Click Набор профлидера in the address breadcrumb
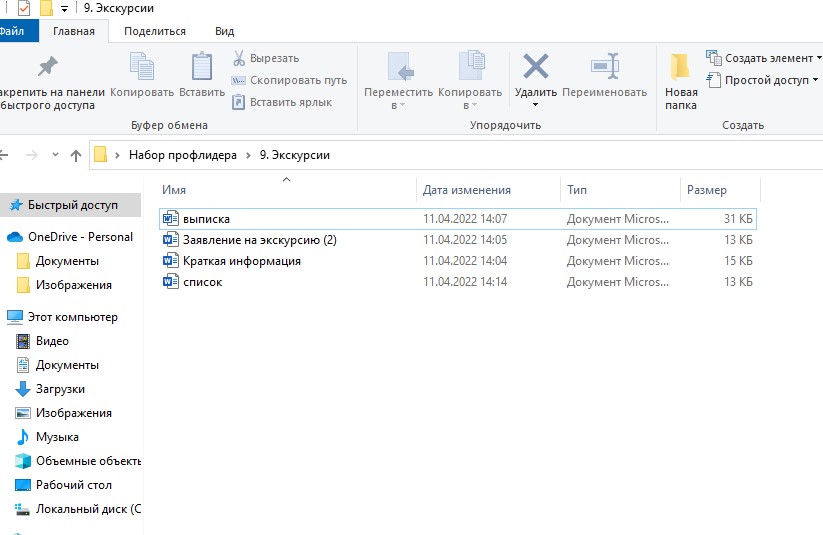 pyautogui.click(x=182, y=155)
